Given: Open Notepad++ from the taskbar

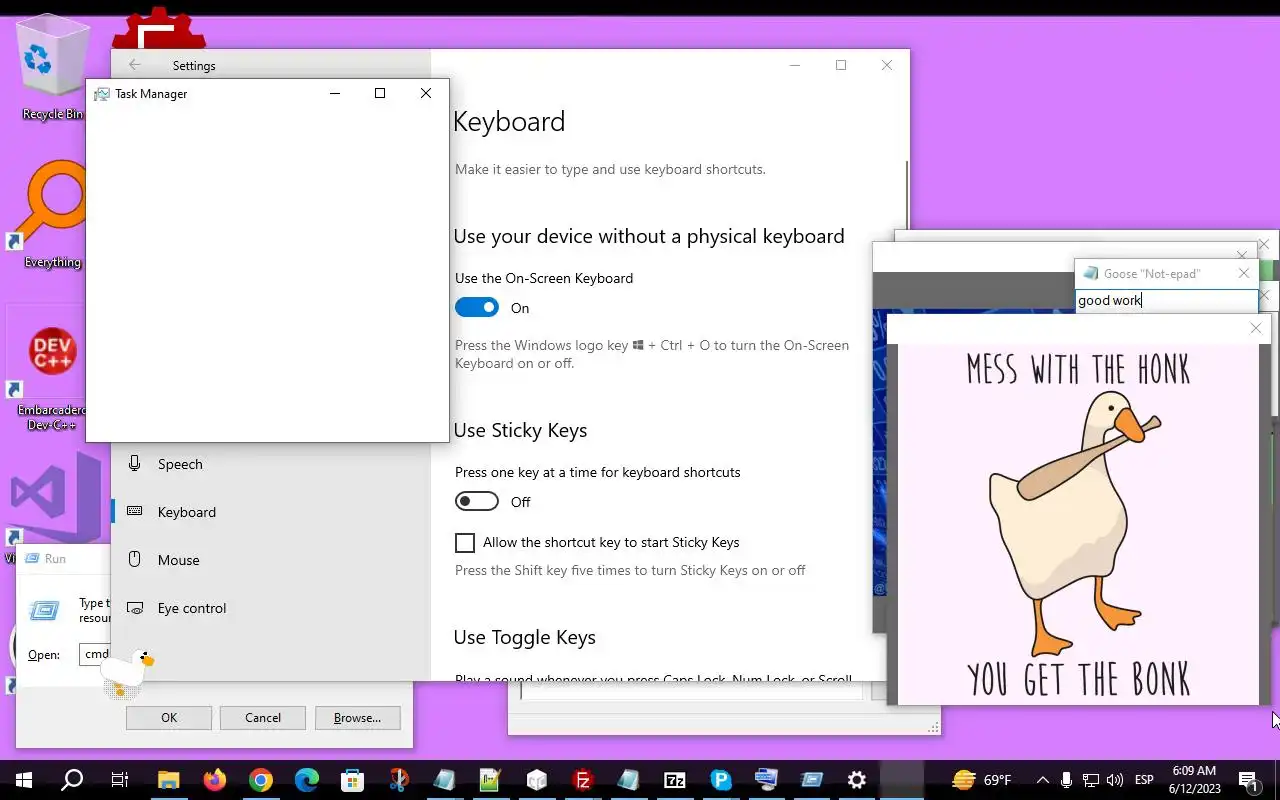Looking at the screenshot, I should pyautogui.click(x=490, y=780).
